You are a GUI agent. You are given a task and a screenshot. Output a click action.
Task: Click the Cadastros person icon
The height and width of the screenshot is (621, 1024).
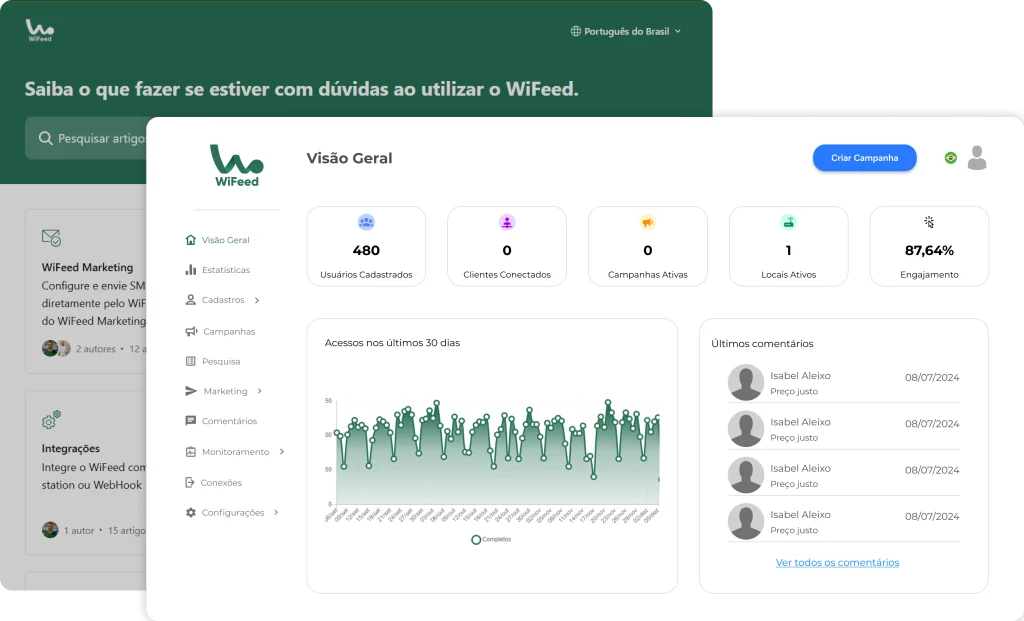(x=191, y=300)
